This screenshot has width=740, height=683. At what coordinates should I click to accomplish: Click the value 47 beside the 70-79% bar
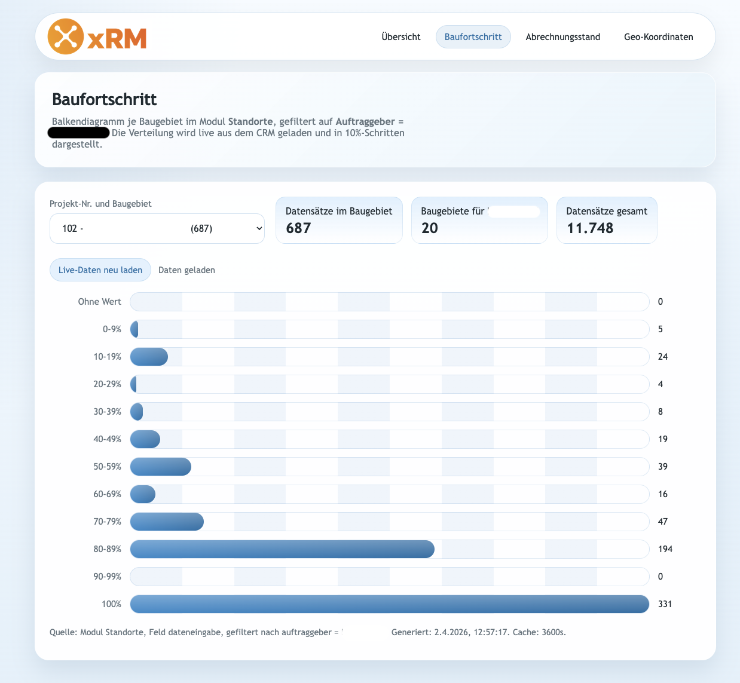pyautogui.click(x=663, y=522)
